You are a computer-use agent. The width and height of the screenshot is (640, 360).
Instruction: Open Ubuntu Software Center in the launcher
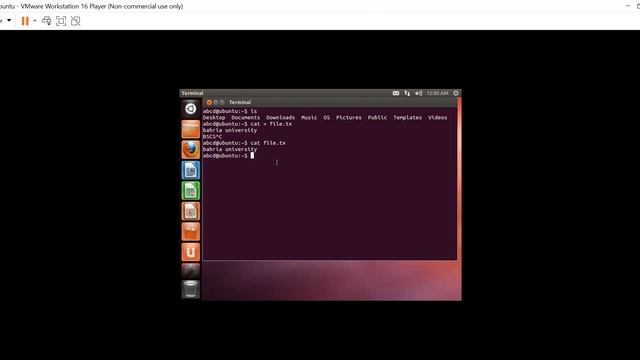tap(191, 231)
